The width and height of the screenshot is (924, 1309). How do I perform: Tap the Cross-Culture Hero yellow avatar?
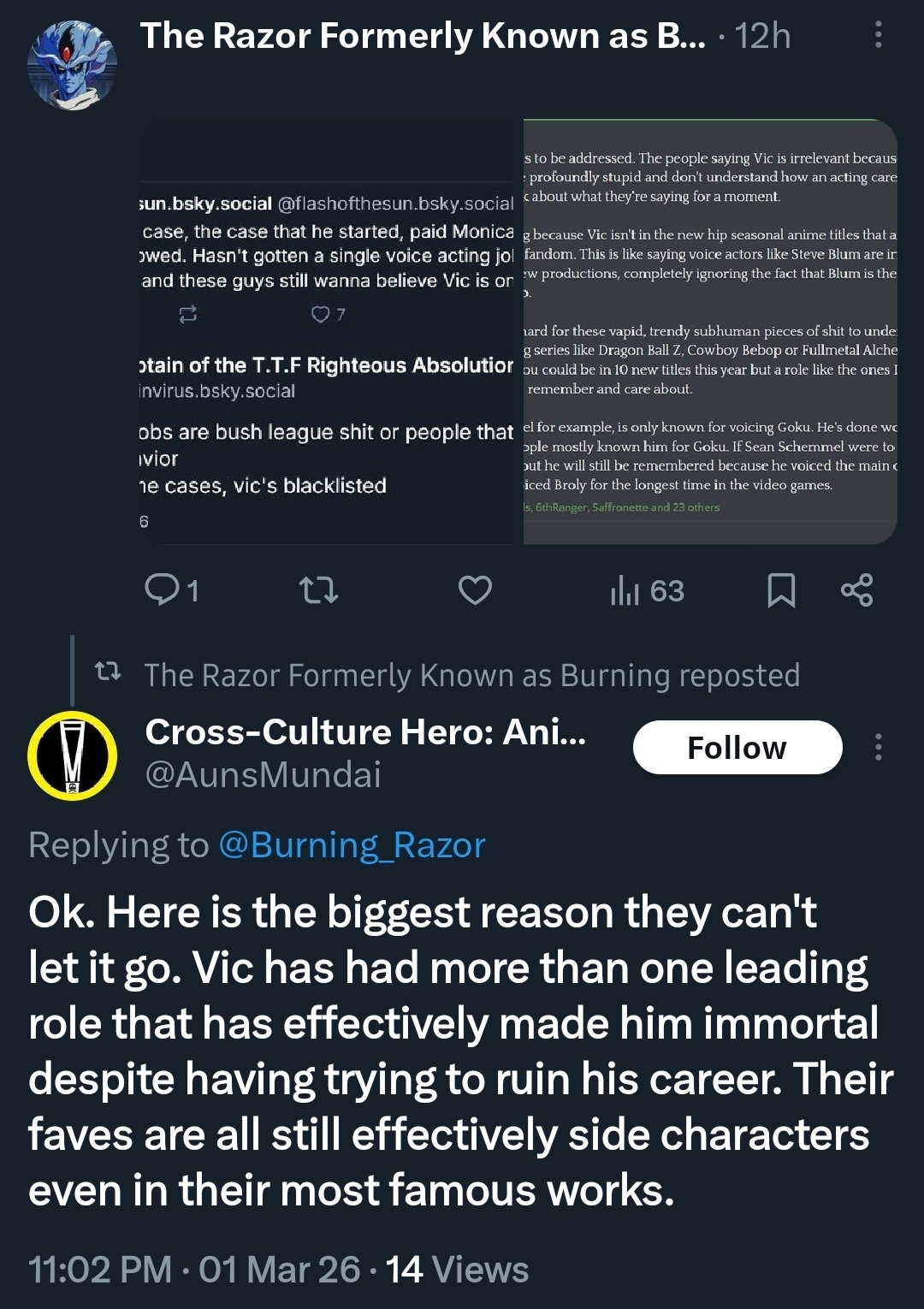72,755
